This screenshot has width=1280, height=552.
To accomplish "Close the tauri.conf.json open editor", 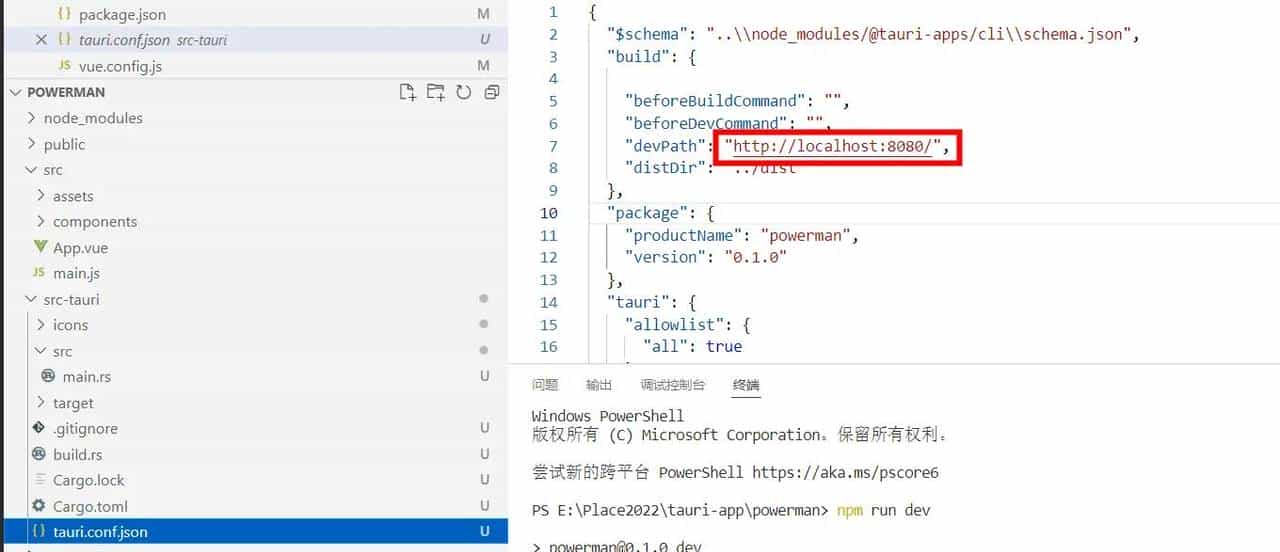I will (41, 40).
